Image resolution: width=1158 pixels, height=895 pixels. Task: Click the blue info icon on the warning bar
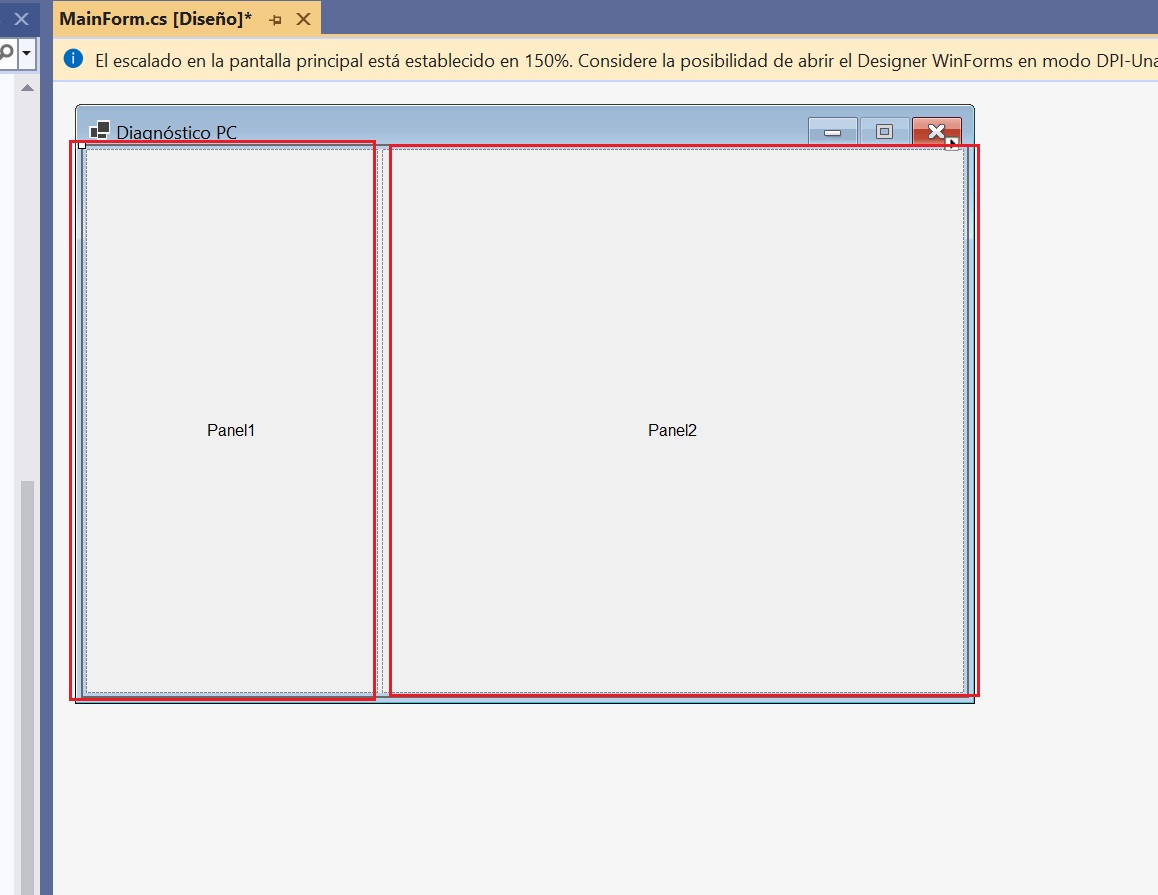[x=72, y=59]
